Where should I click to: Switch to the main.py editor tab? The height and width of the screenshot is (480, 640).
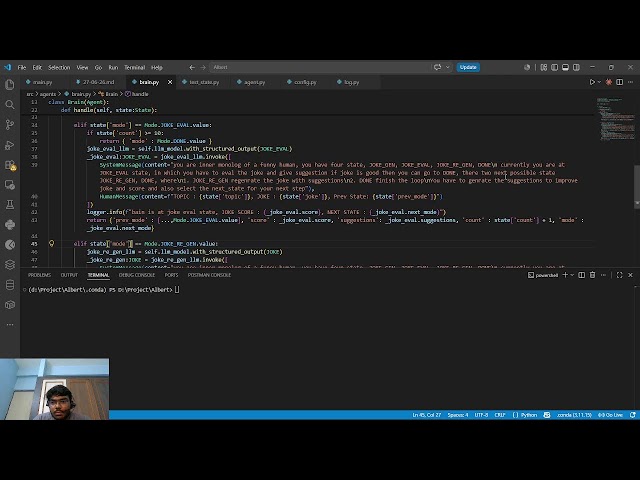pyautogui.click(x=42, y=82)
